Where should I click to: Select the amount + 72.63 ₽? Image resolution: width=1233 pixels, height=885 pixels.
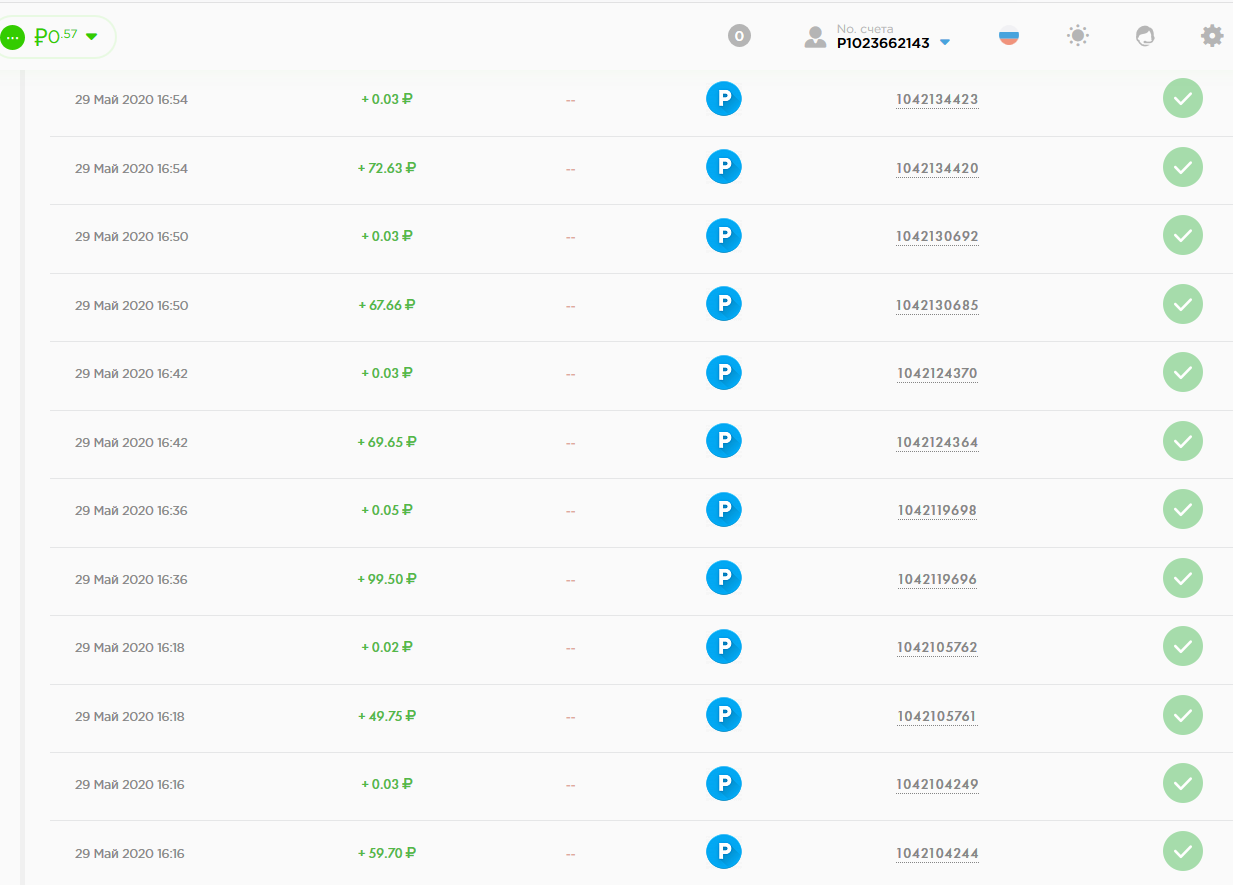point(387,168)
